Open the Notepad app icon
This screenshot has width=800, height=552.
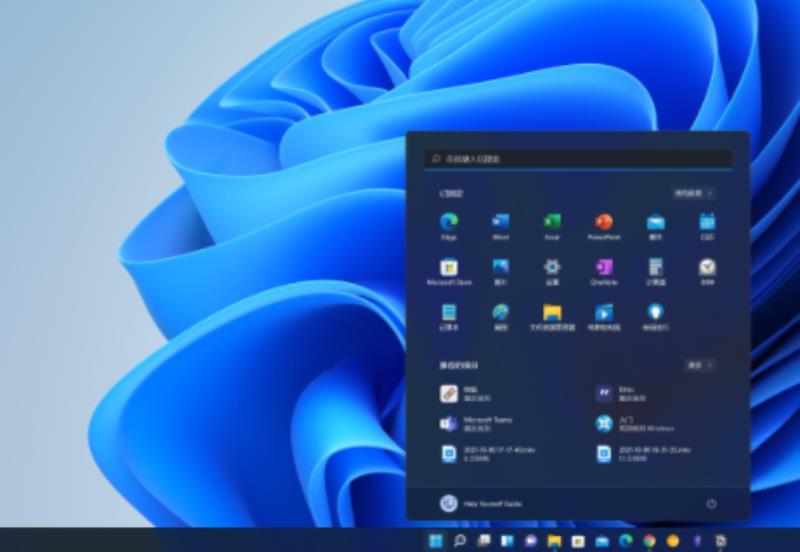(449, 312)
